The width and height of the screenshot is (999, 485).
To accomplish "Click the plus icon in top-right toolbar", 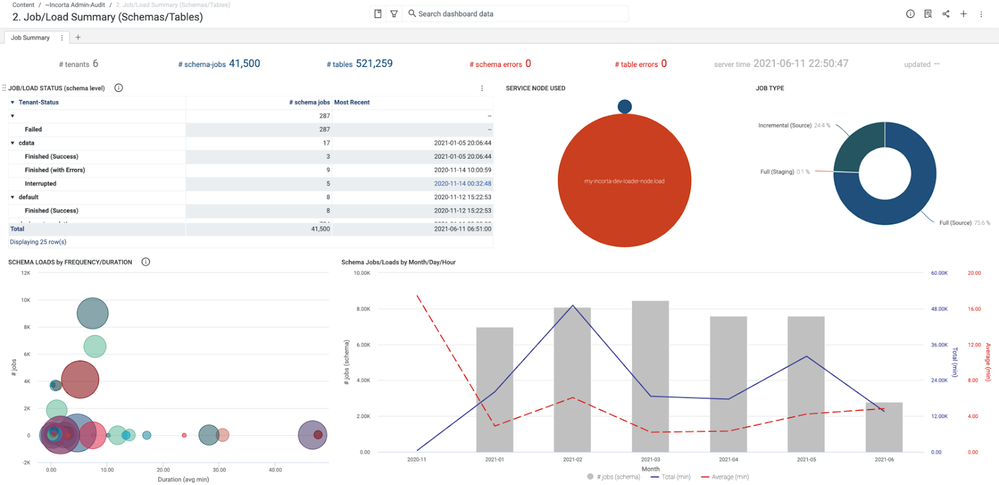I will 964,14.
